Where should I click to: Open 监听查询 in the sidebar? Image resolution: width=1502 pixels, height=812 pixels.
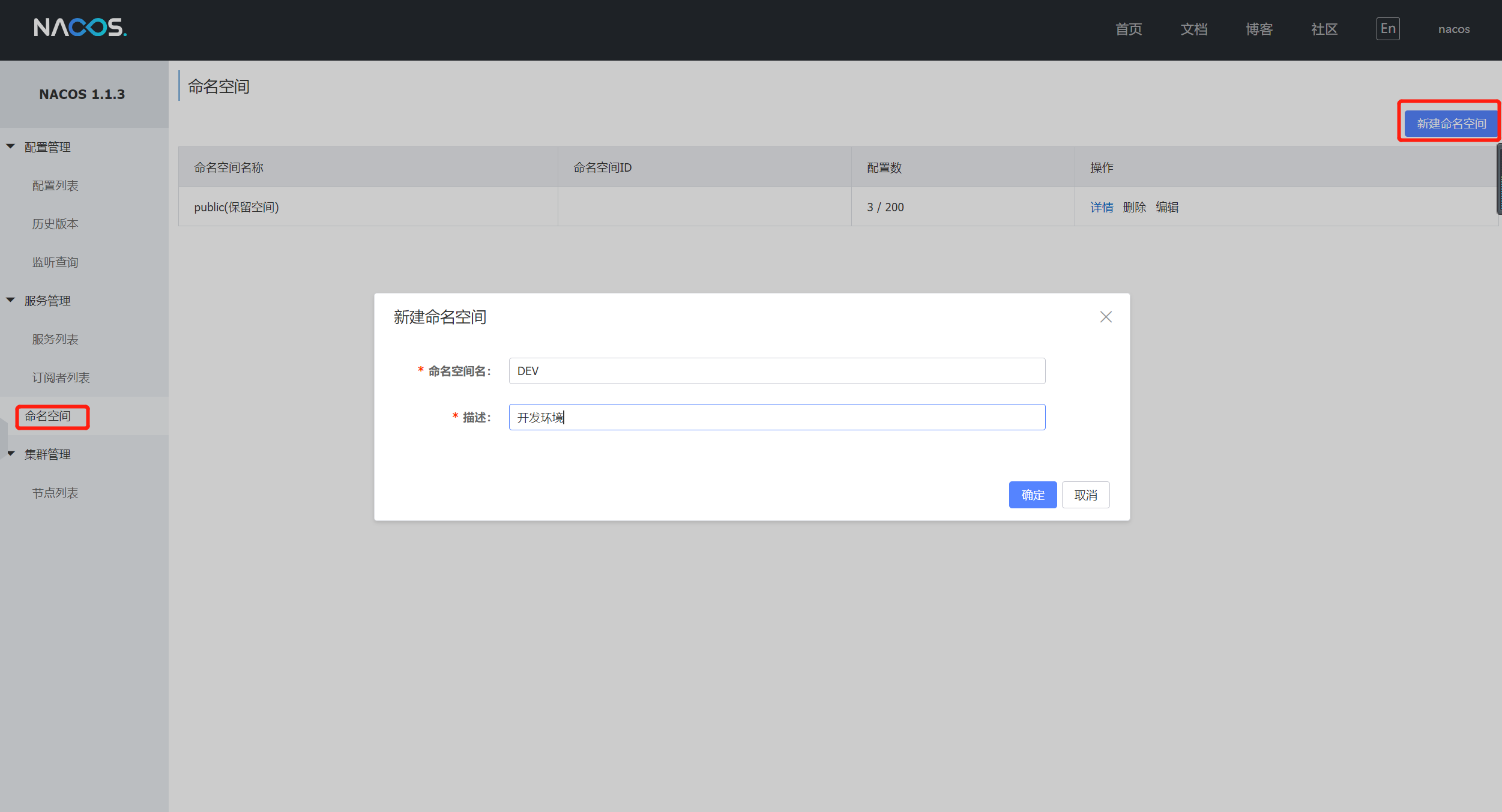pyautogui.click(x=55, y=262)
